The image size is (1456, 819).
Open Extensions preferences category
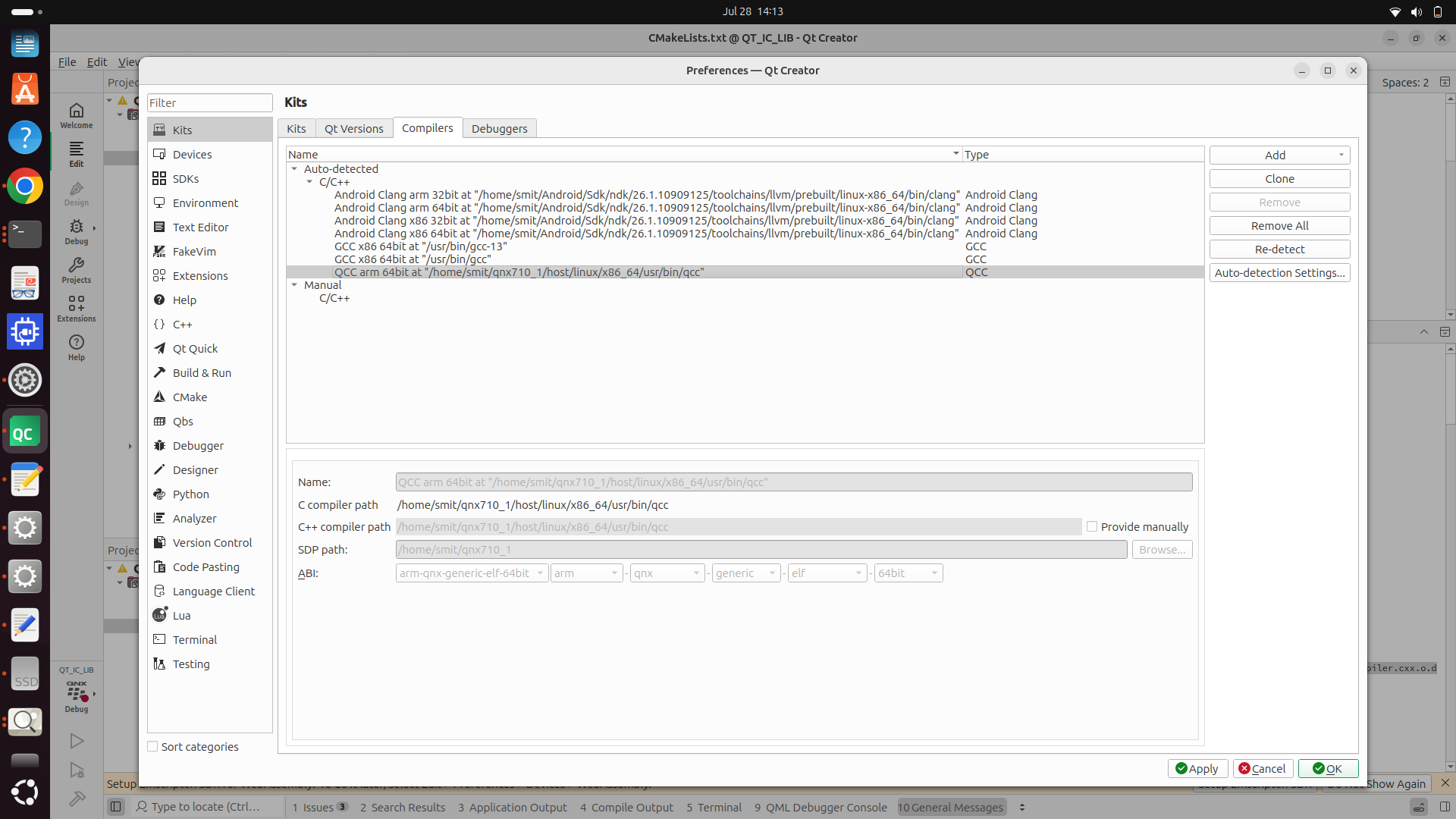(x=210, y=275)
